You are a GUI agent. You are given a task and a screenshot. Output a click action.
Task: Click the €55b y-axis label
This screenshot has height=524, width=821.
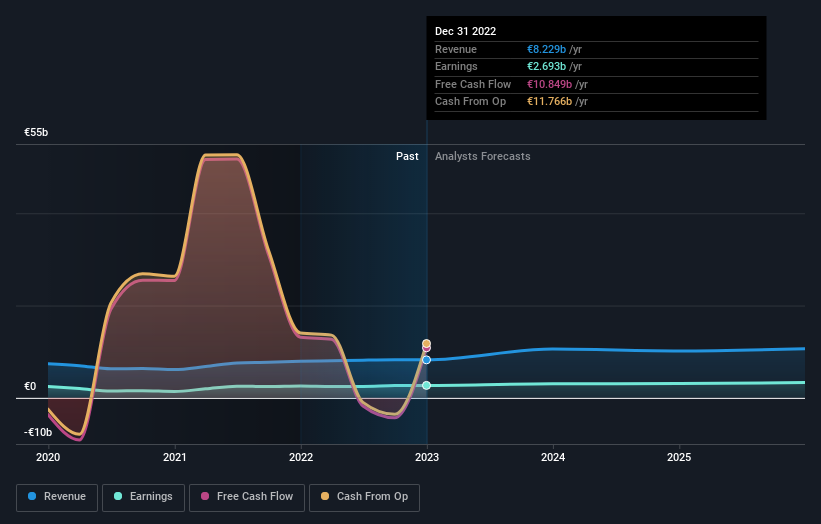coord(36,132)
